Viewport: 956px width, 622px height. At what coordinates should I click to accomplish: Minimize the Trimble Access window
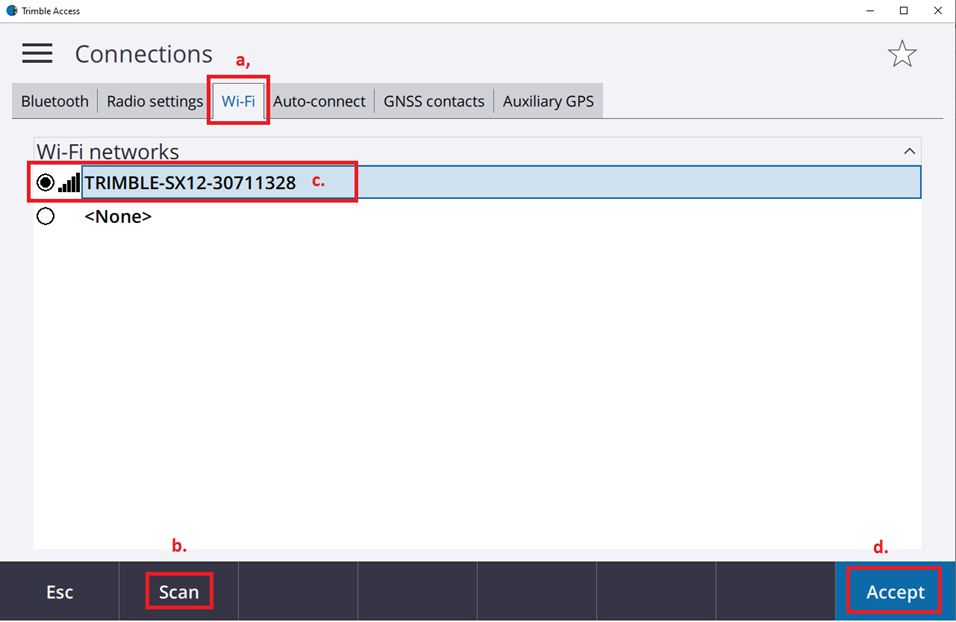(x=870, y=10)
